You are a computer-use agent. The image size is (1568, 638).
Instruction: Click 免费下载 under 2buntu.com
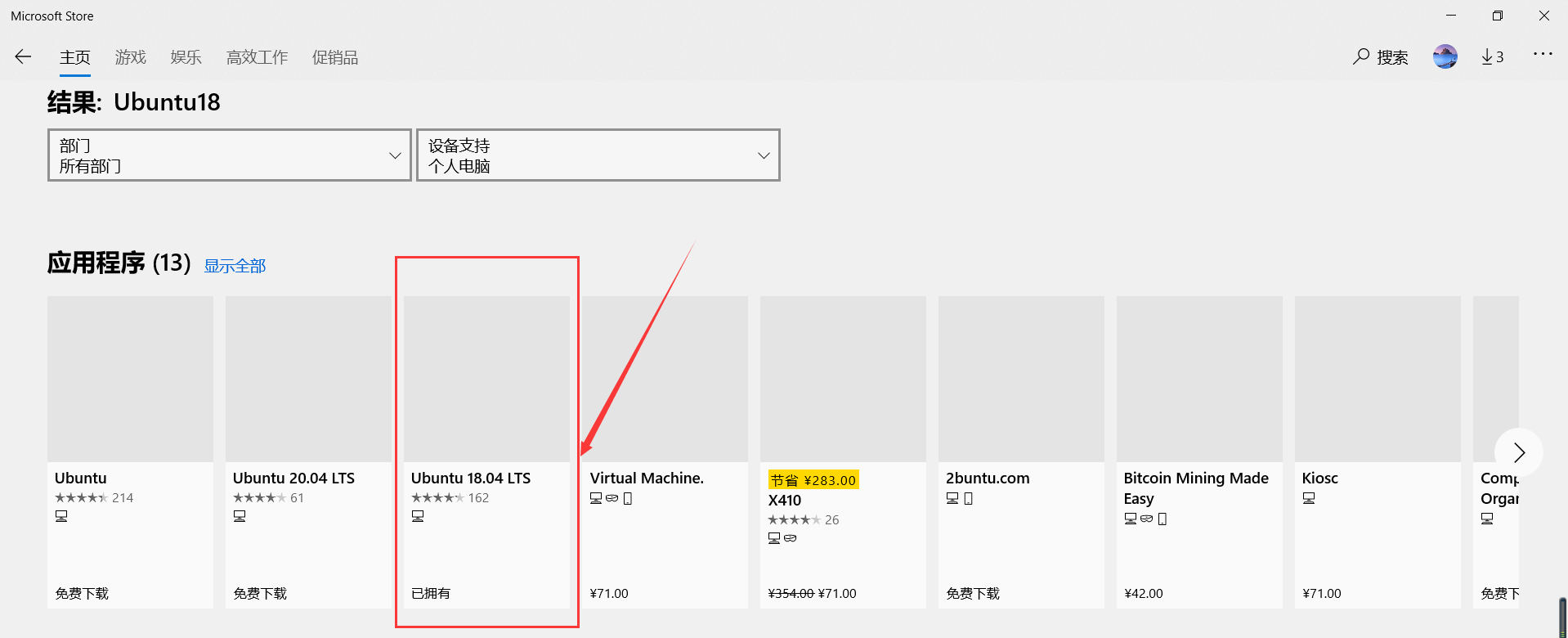pos(973,594)
